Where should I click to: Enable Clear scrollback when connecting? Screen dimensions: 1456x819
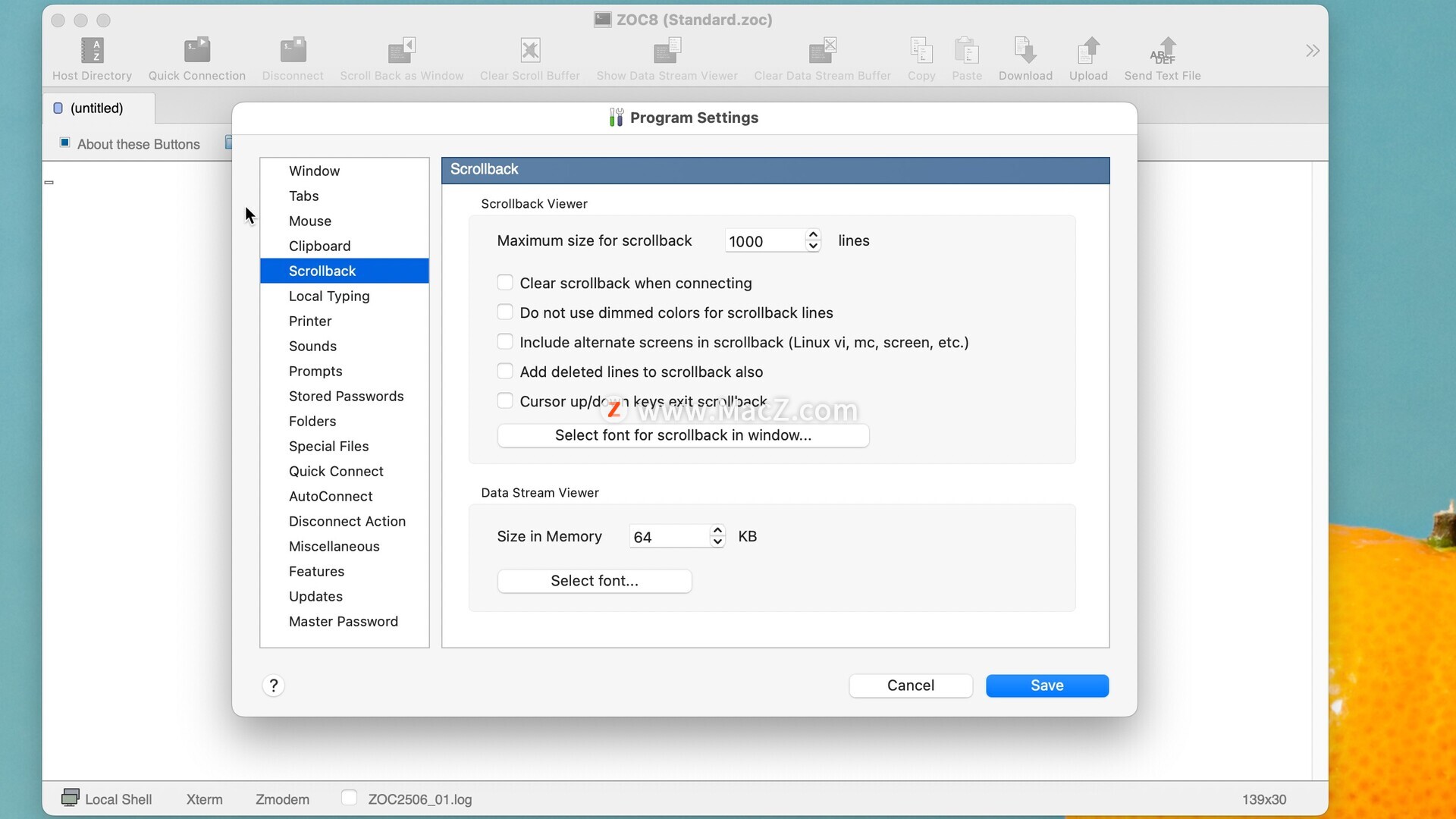(x=505, y=283)
